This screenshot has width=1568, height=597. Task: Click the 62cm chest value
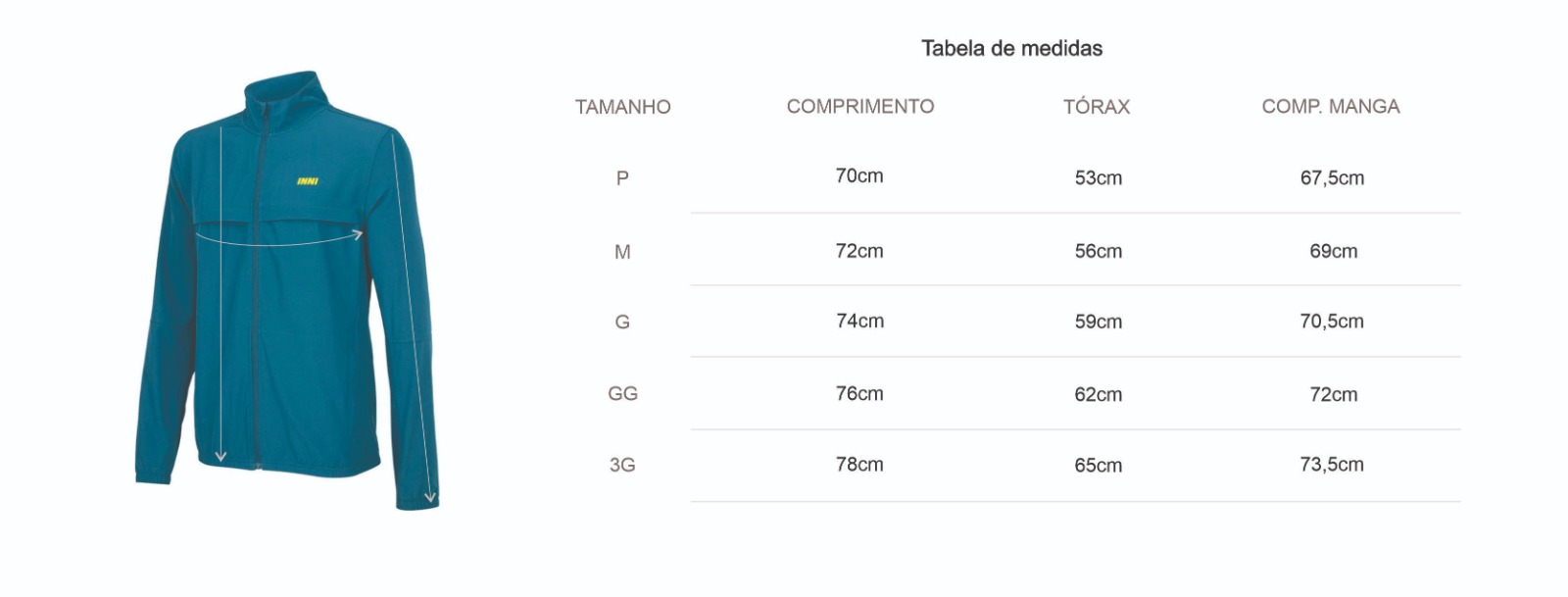[x=1098, y=394]
